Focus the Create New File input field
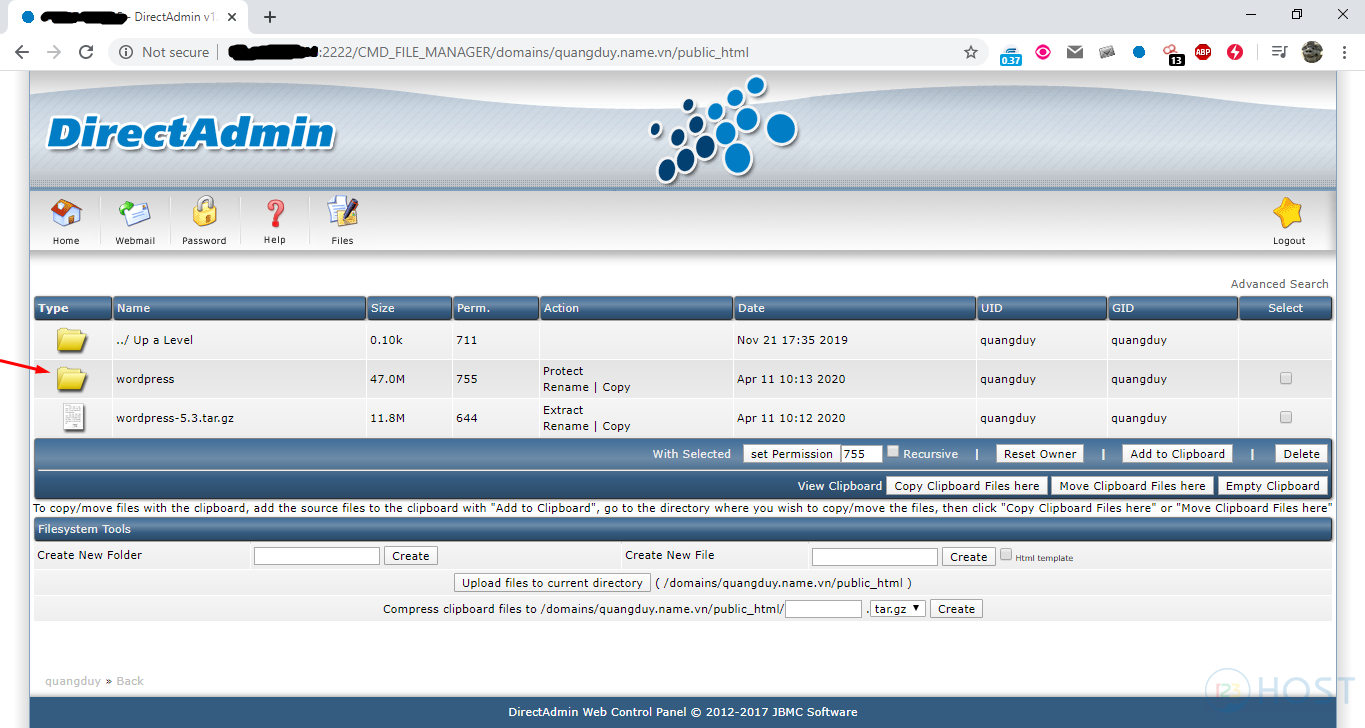The width and height of the screenshot is (1365, 728). coord(875,557)
